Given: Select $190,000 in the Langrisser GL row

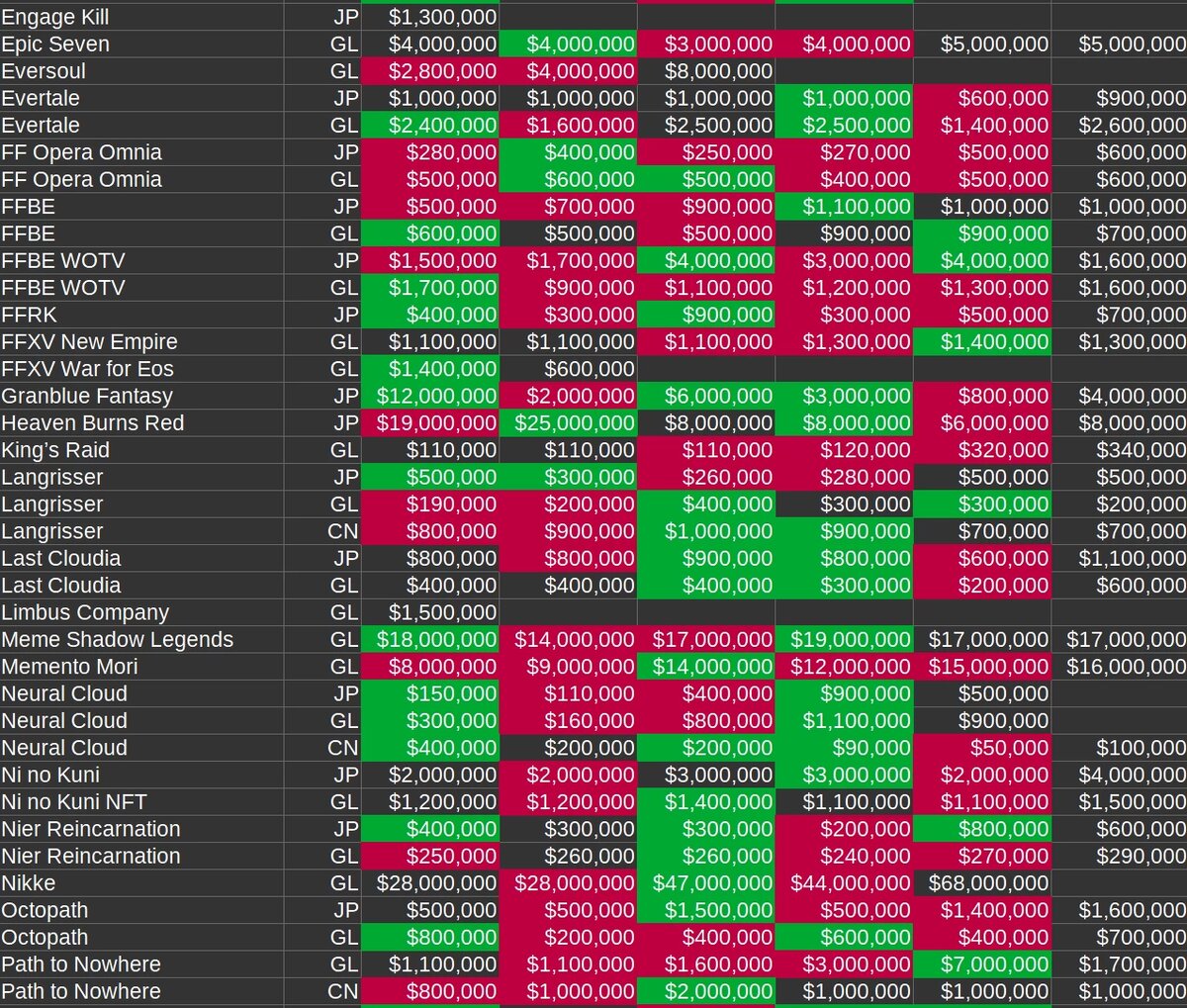Looking at the screenshot, I should point(430,504).
